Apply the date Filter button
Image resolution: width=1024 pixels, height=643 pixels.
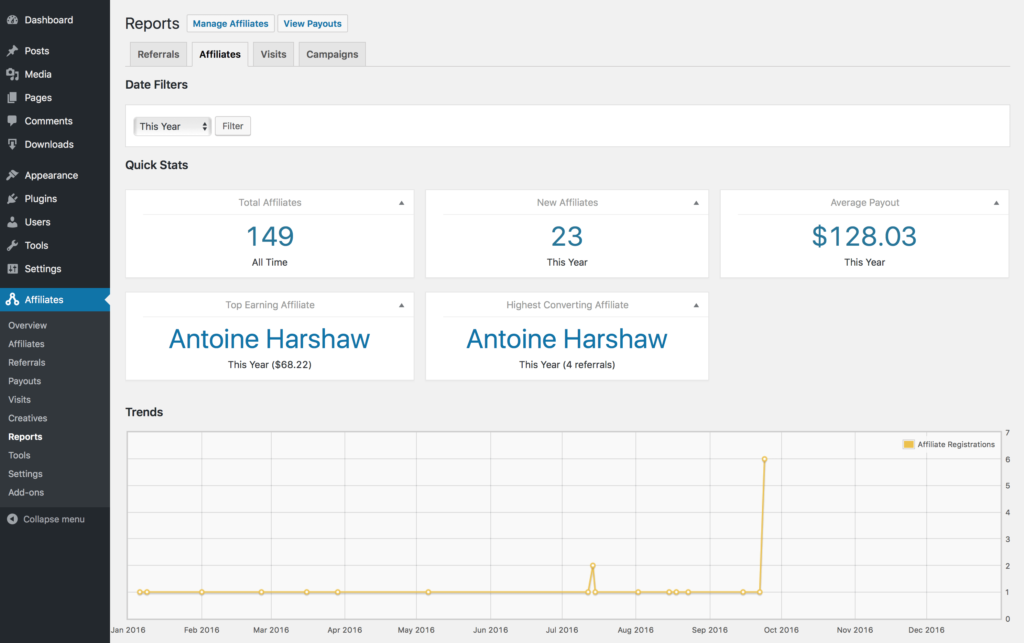coord(232,126)
